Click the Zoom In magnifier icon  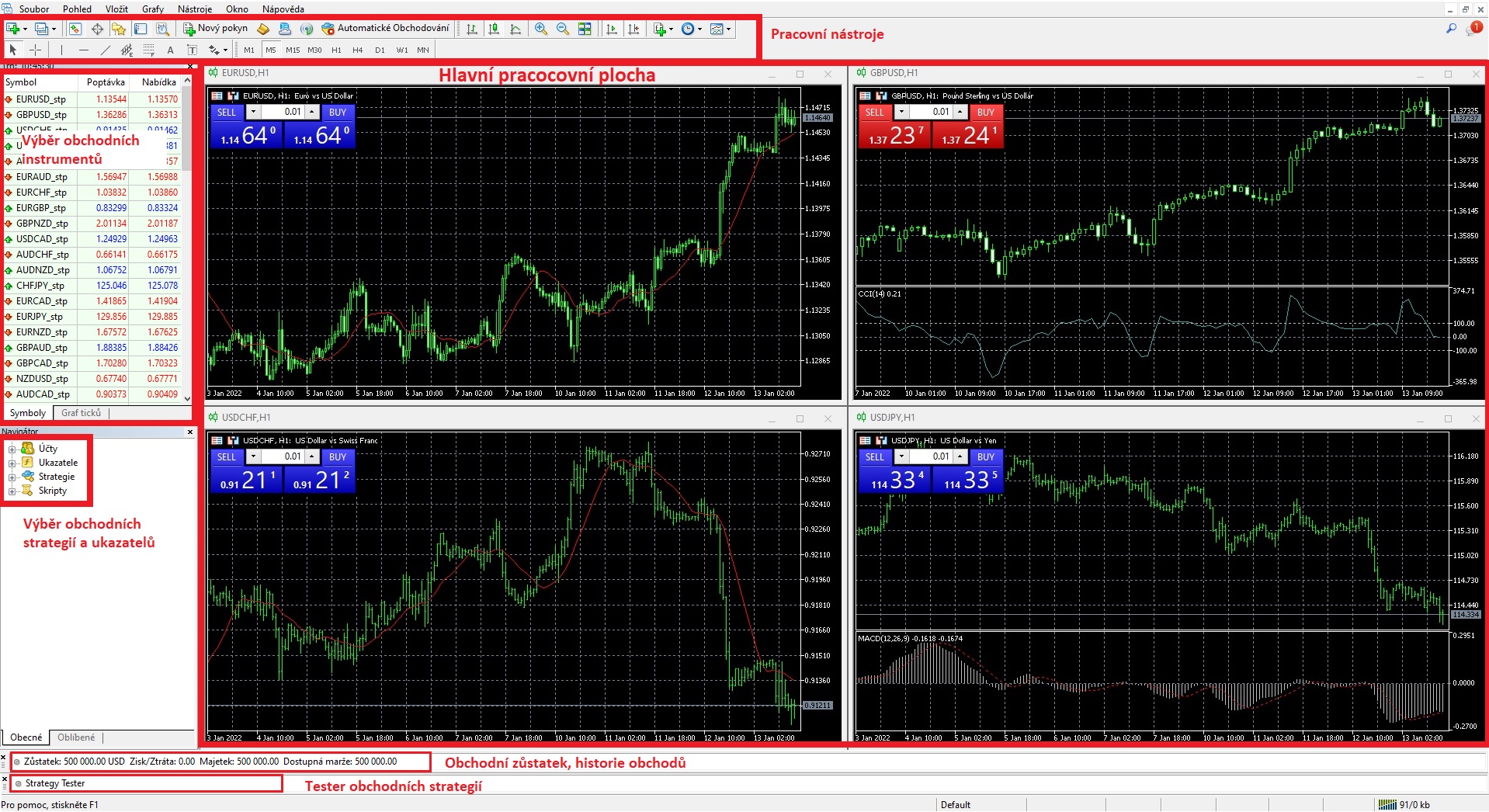541,29
